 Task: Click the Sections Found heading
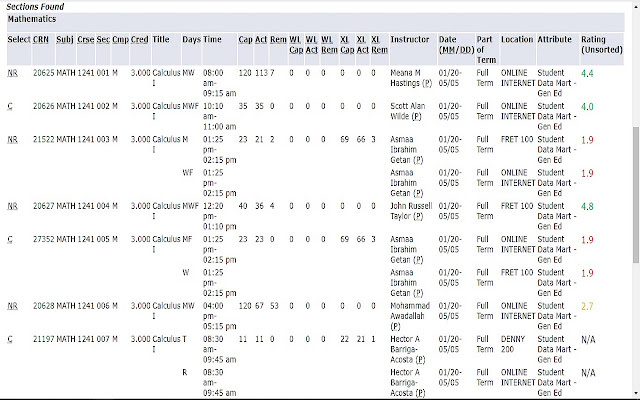pyautogui.click(x=35, y=7)
